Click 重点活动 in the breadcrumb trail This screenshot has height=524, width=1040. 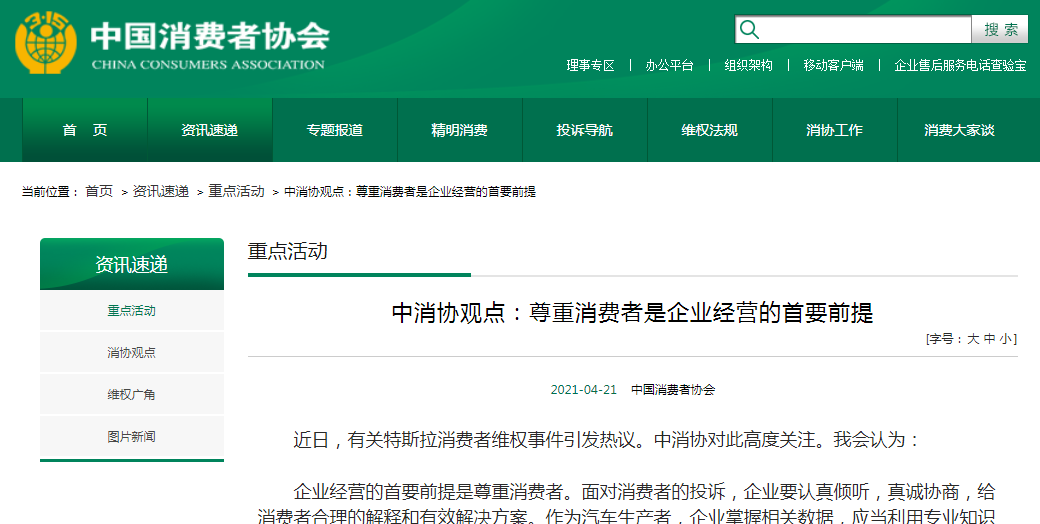(236, 192)
